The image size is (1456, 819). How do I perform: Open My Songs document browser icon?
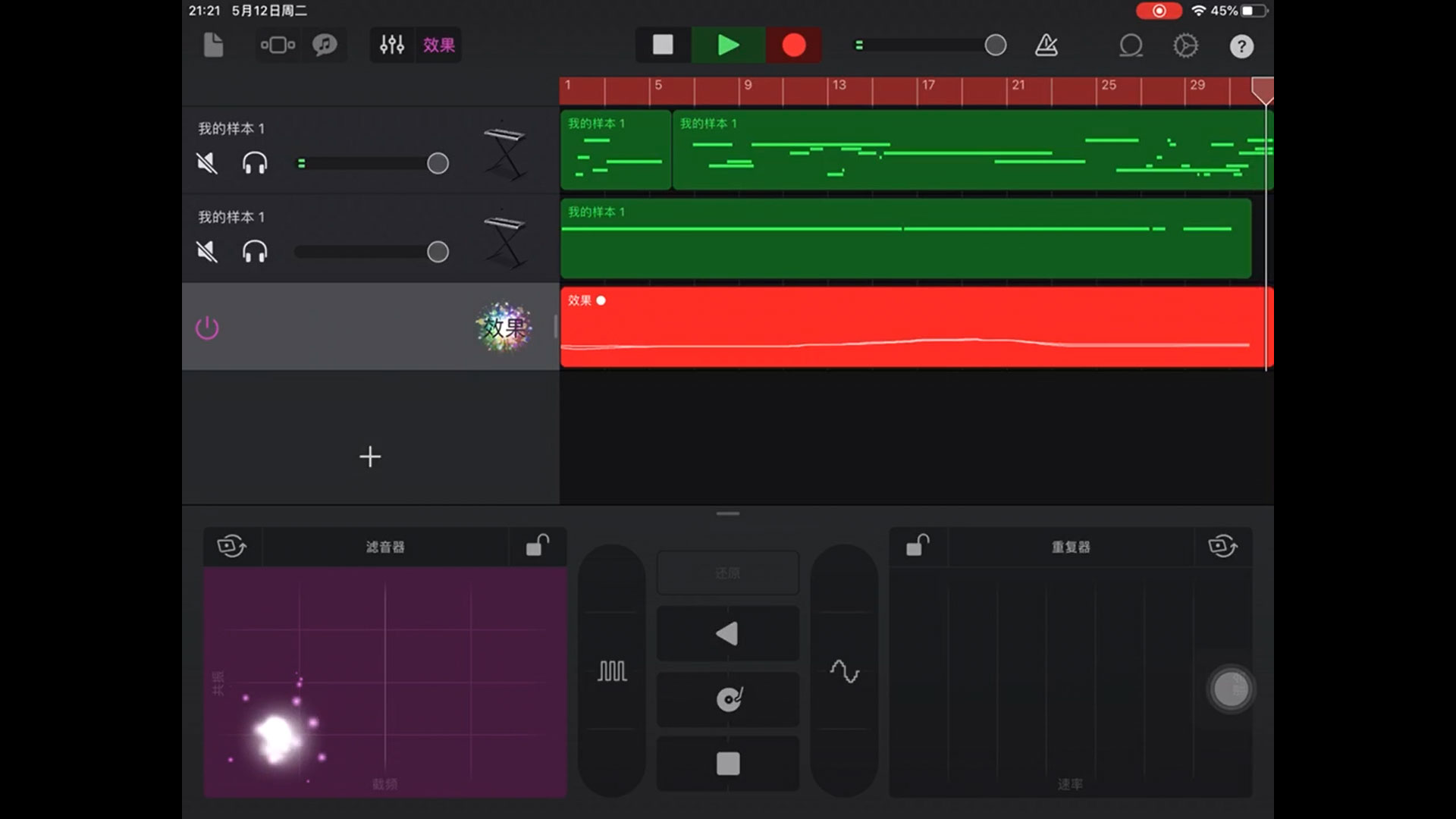[214, 45]
